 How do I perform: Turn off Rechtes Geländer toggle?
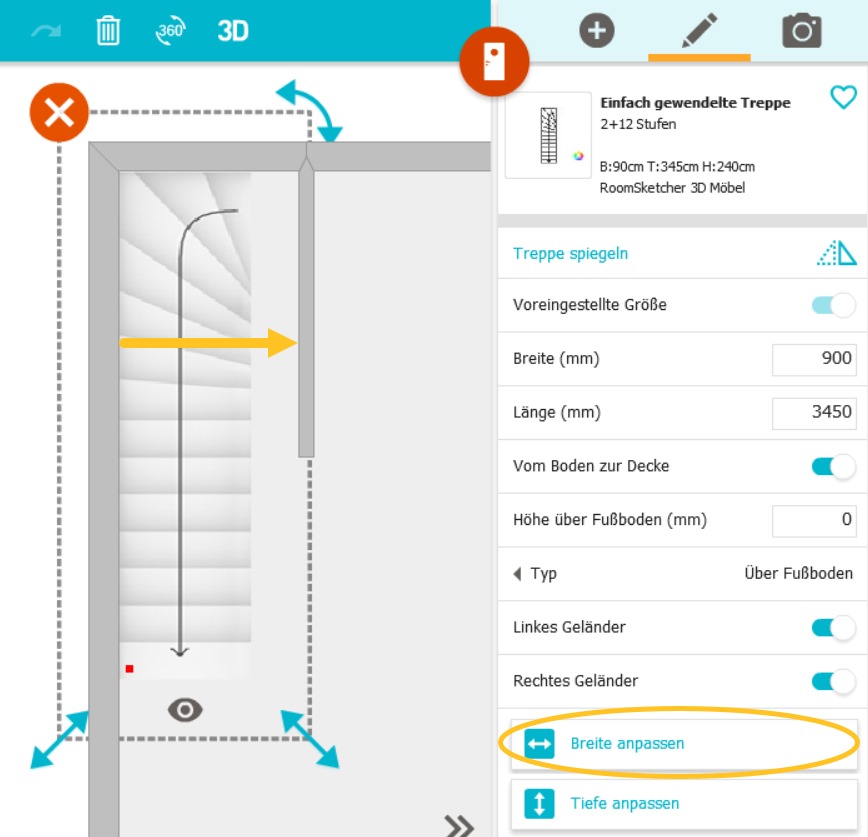pyautogui.click(x=833, y=681)
